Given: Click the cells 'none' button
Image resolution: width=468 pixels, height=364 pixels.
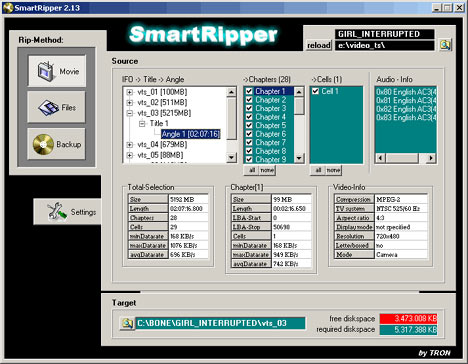Looking at the screenshot, I should pyautogui.click(x=333, y=170).
